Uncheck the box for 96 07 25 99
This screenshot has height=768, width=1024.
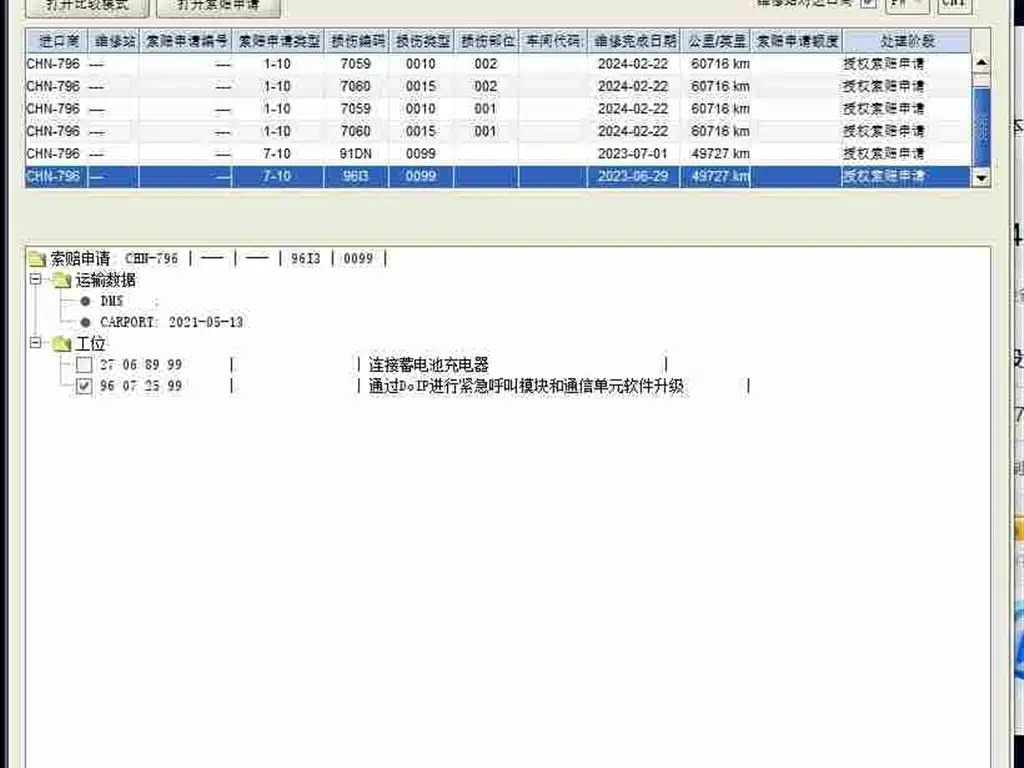click(84, 386)
